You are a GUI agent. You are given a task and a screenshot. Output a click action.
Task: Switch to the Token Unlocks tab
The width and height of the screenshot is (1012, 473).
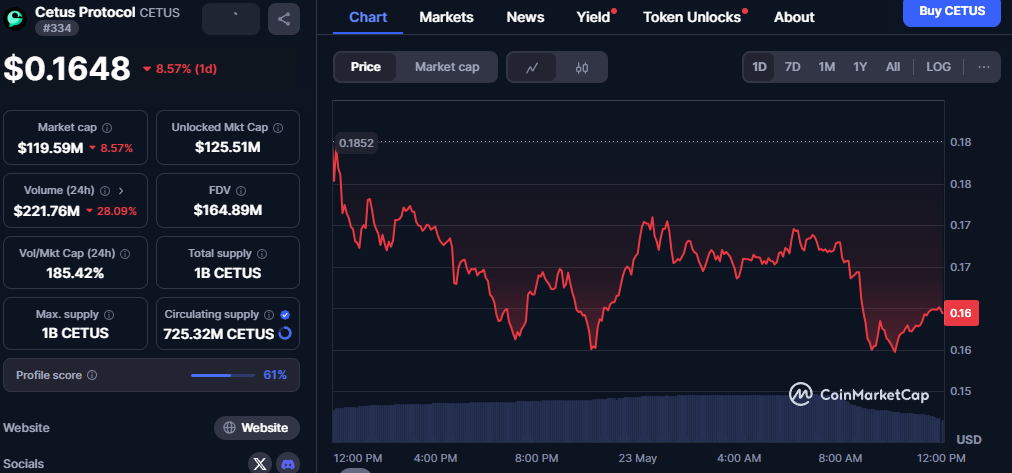click(x=693, y=17)
